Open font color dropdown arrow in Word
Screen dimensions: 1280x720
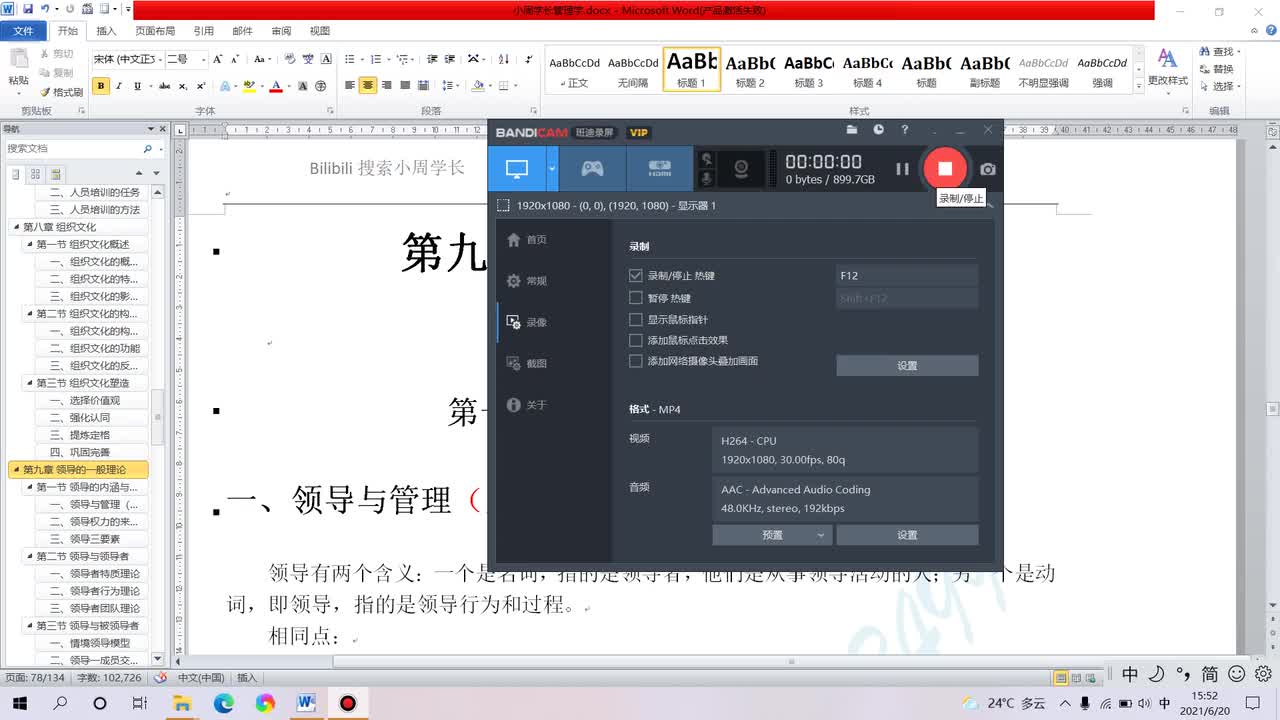288,86
